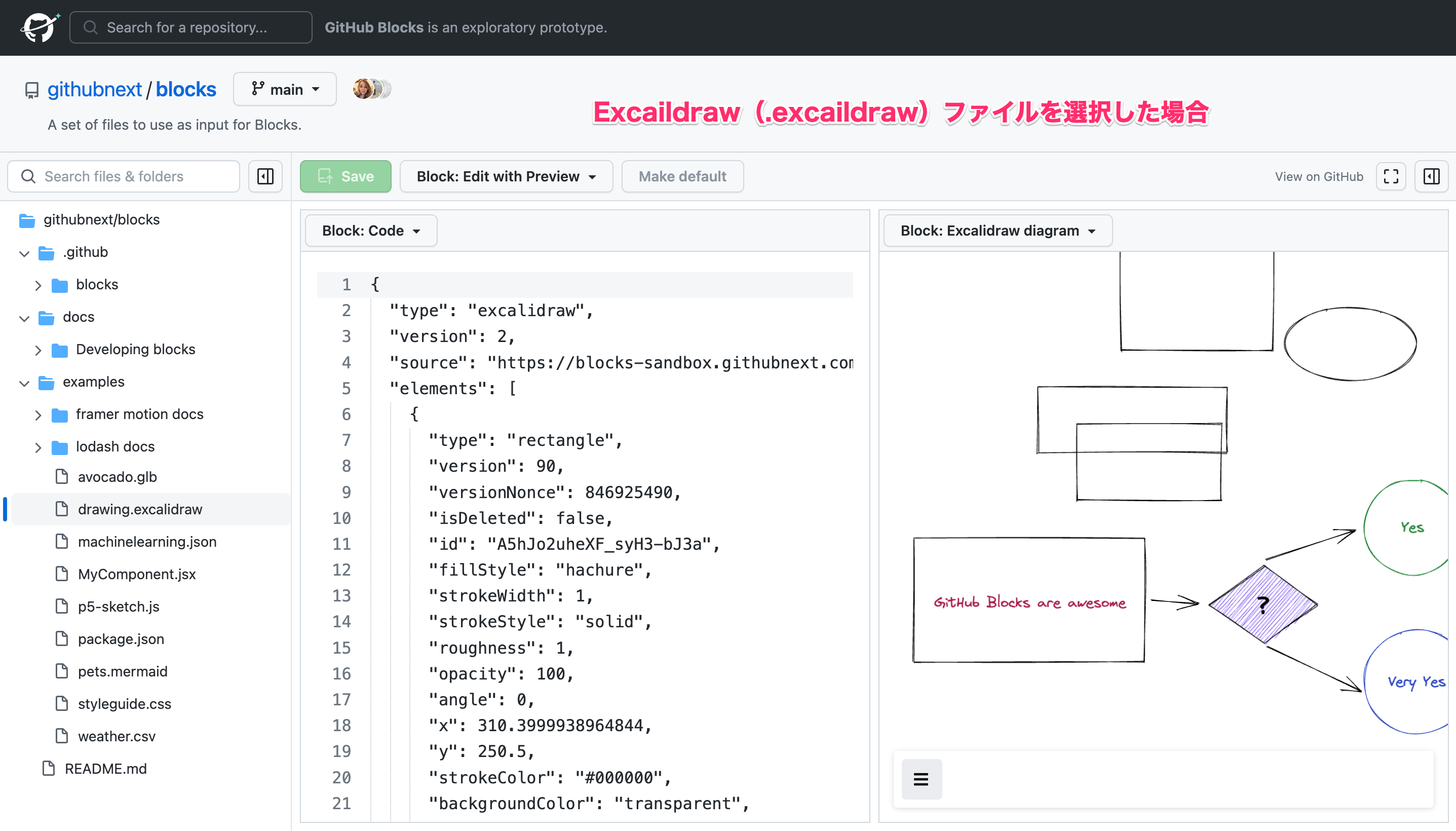This screenshot has width=1456, height=831.
Task: Expand the lodash docs folder
Action: (38, 447)
